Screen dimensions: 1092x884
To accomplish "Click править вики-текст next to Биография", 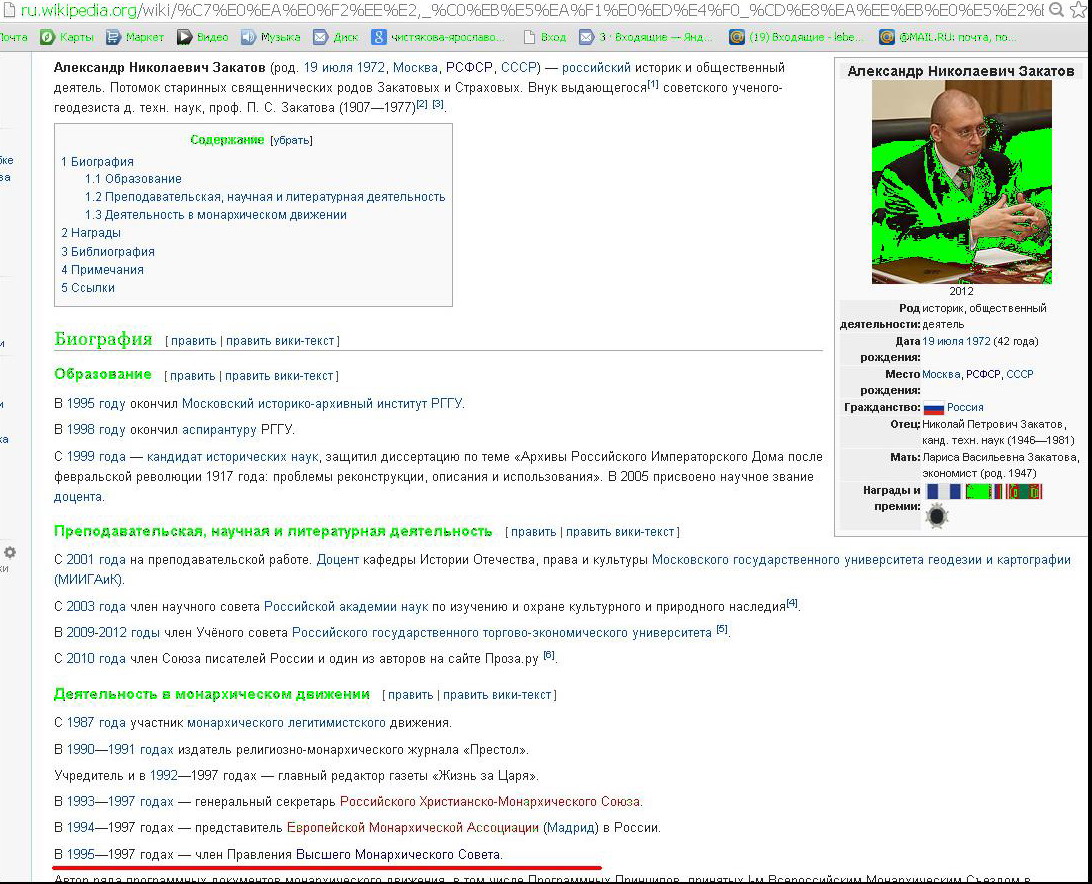I will click(280, 341).
